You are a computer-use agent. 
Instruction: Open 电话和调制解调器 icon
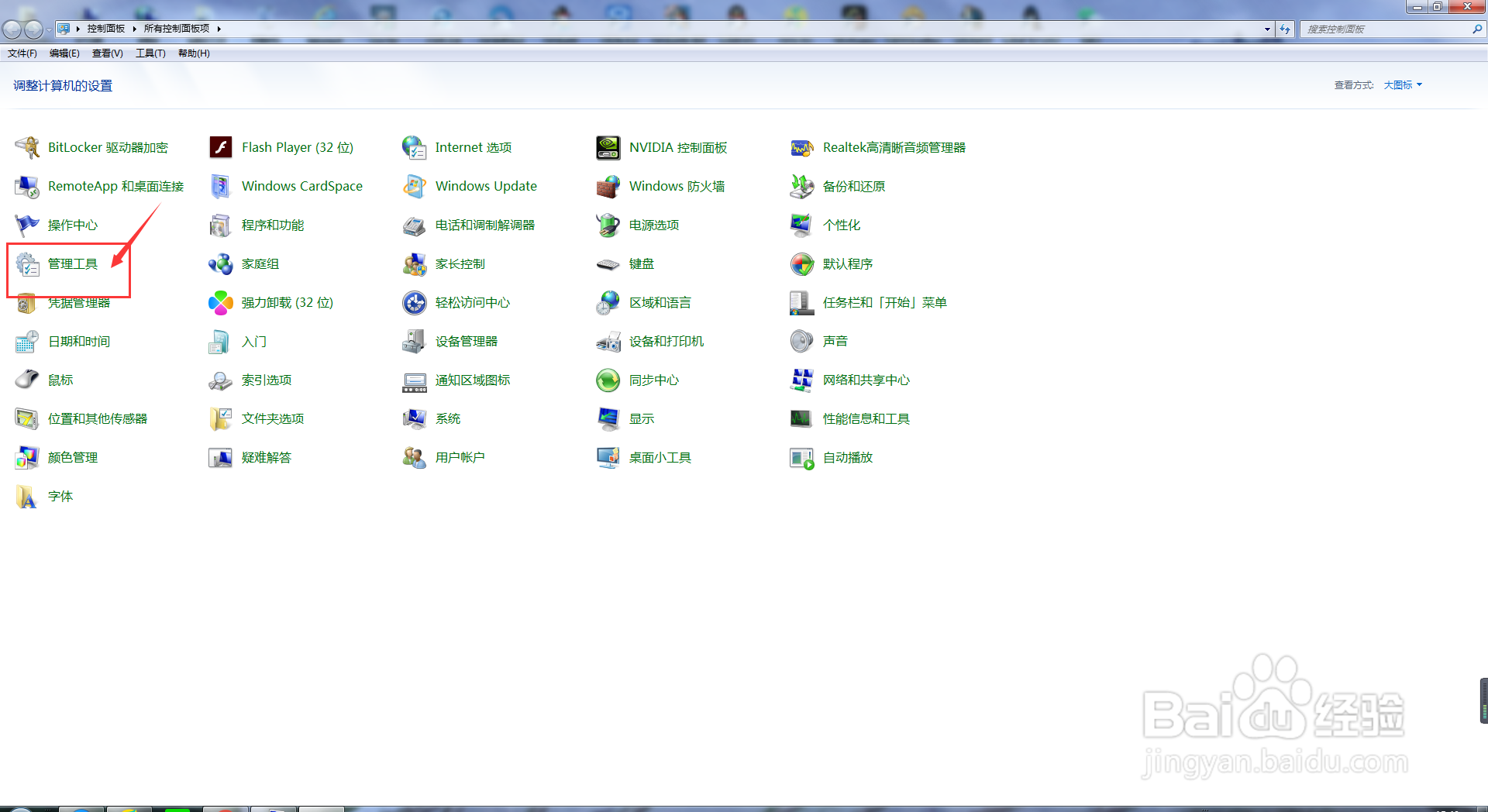coord(415,225)
